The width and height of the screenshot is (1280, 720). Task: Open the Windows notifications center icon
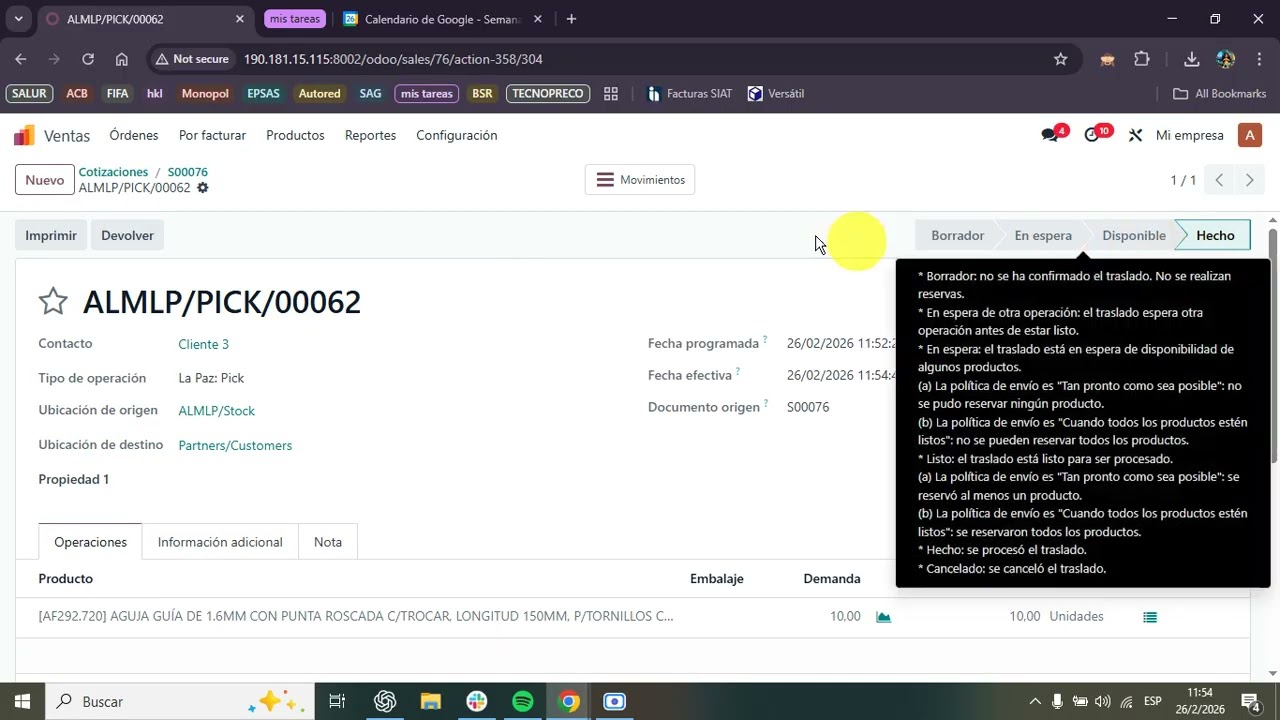pos(1250,701)
